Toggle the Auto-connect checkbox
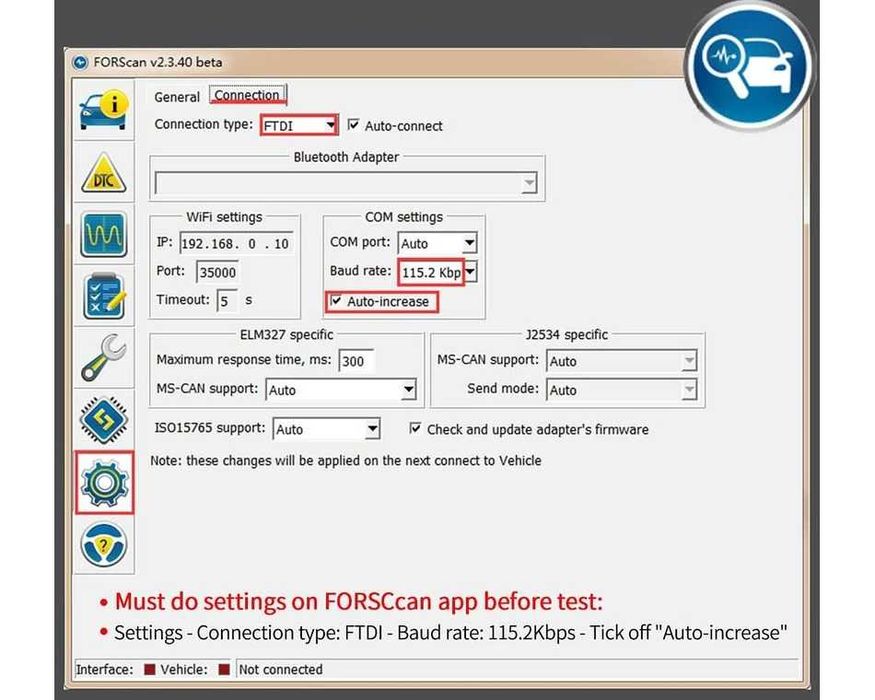The height and width of the screenshot is (700, 875). tap(353, 124)
